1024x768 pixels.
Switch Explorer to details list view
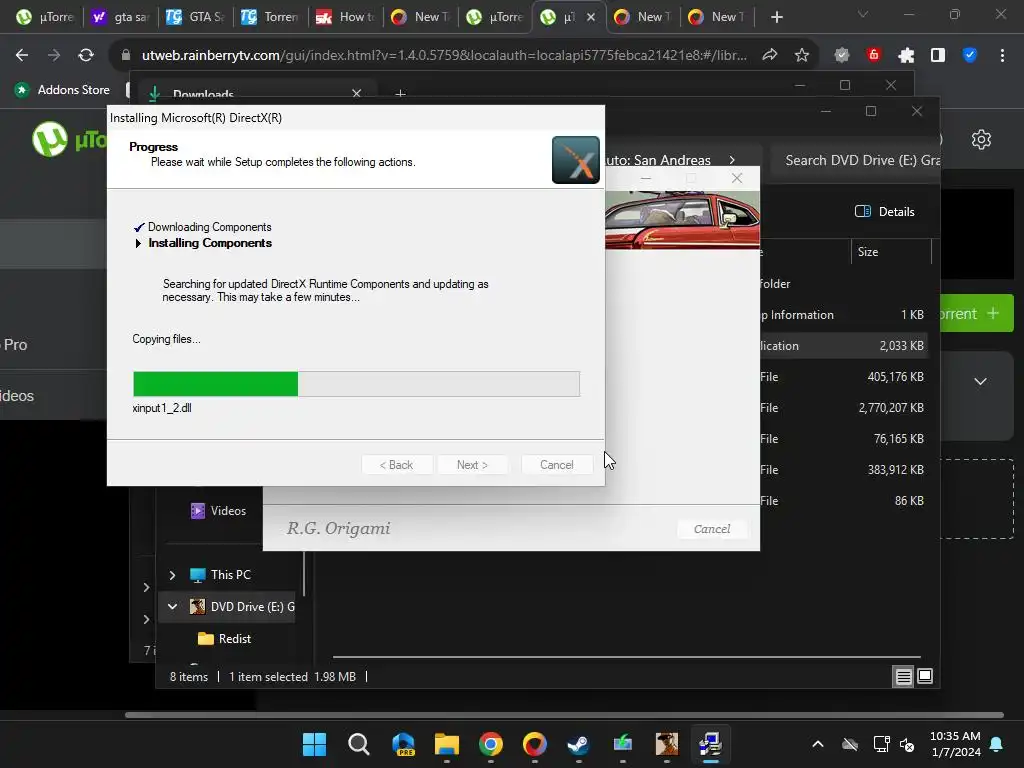(x=903, y=677)
